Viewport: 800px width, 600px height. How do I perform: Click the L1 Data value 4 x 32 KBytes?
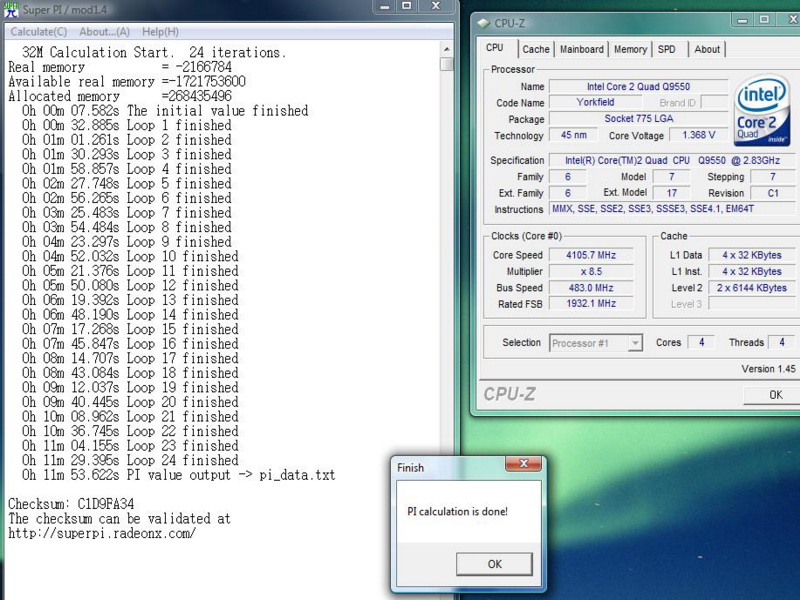coord(752,255)
